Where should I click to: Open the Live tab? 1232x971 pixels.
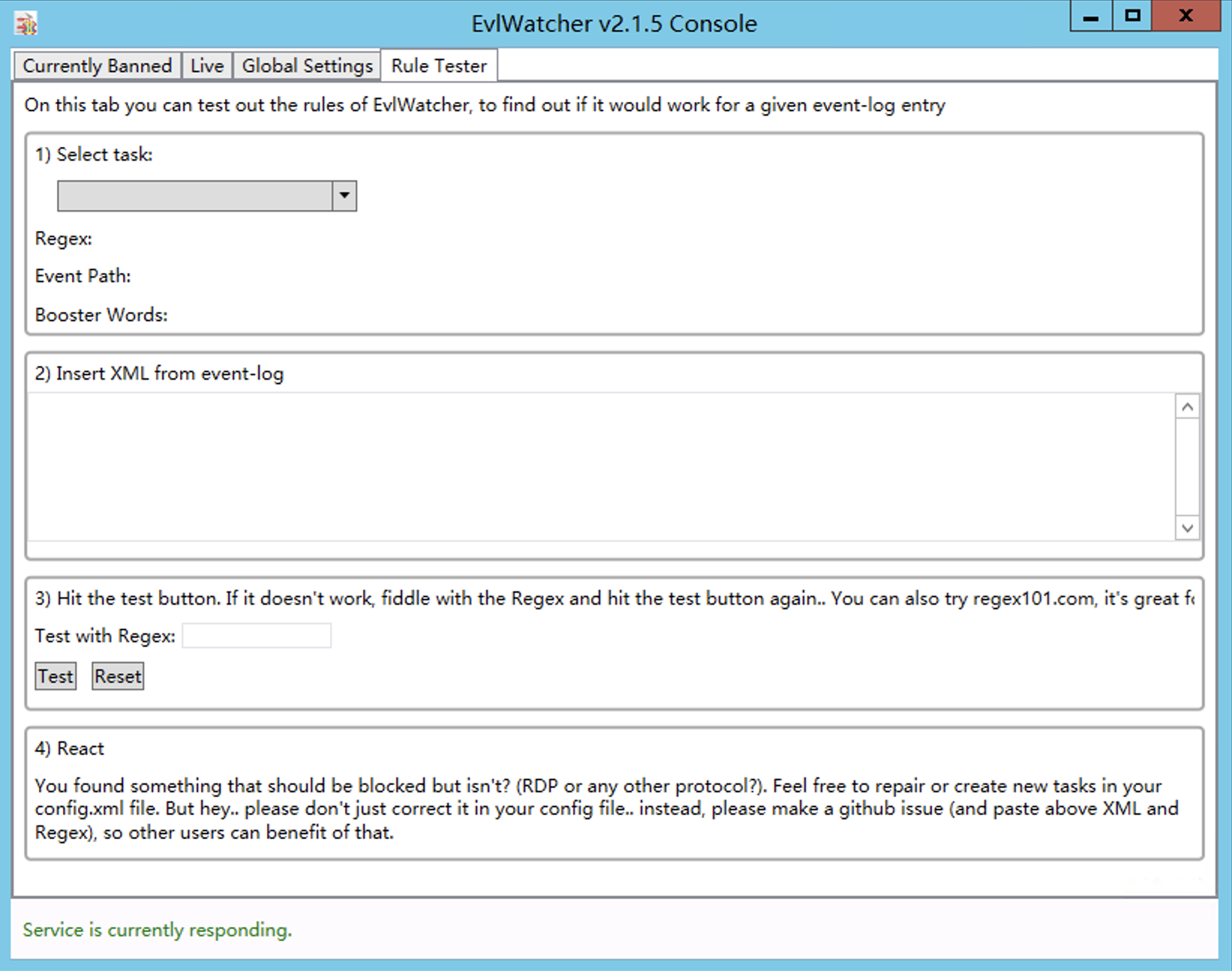click(x=206, y=66)
